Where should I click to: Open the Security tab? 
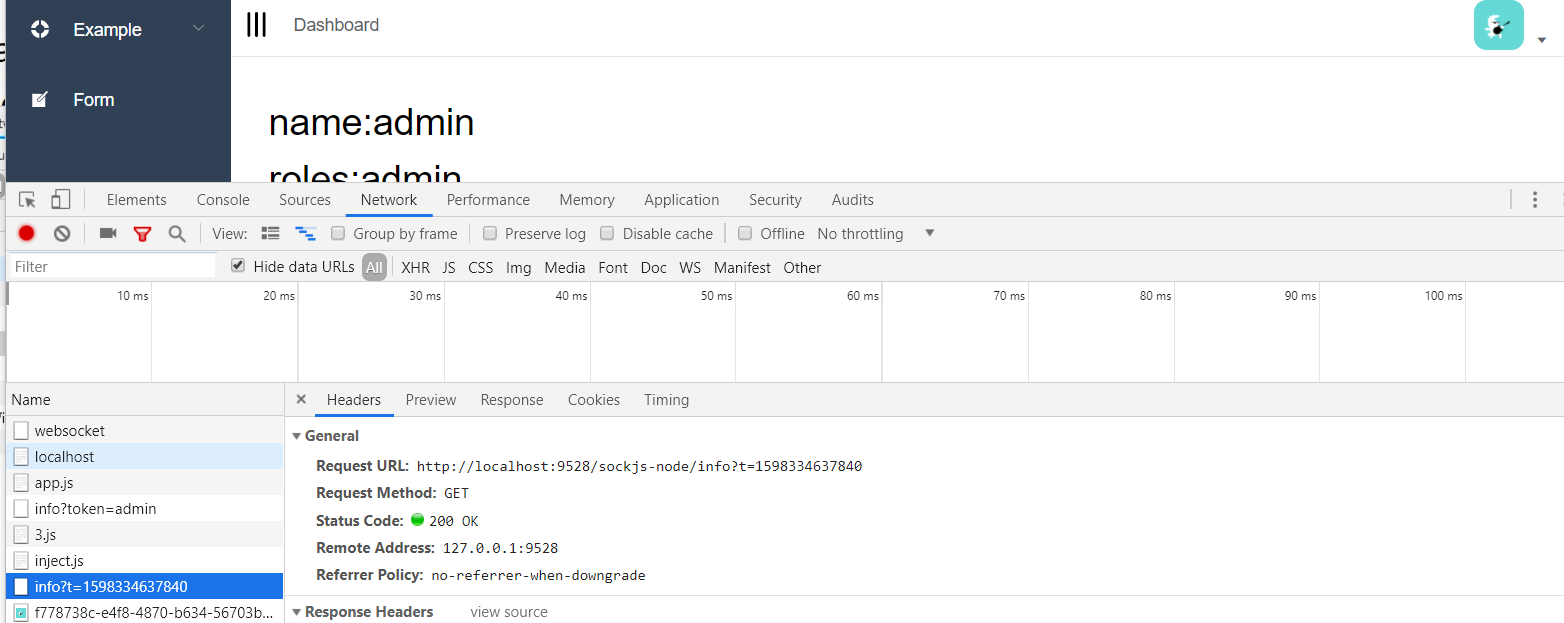[x=775, y=200]
